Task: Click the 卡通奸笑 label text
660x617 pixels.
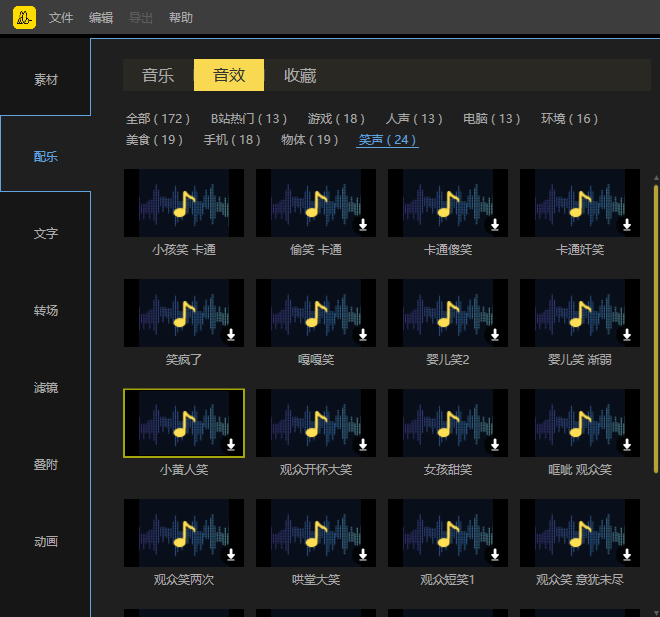Action: [580, 250]
